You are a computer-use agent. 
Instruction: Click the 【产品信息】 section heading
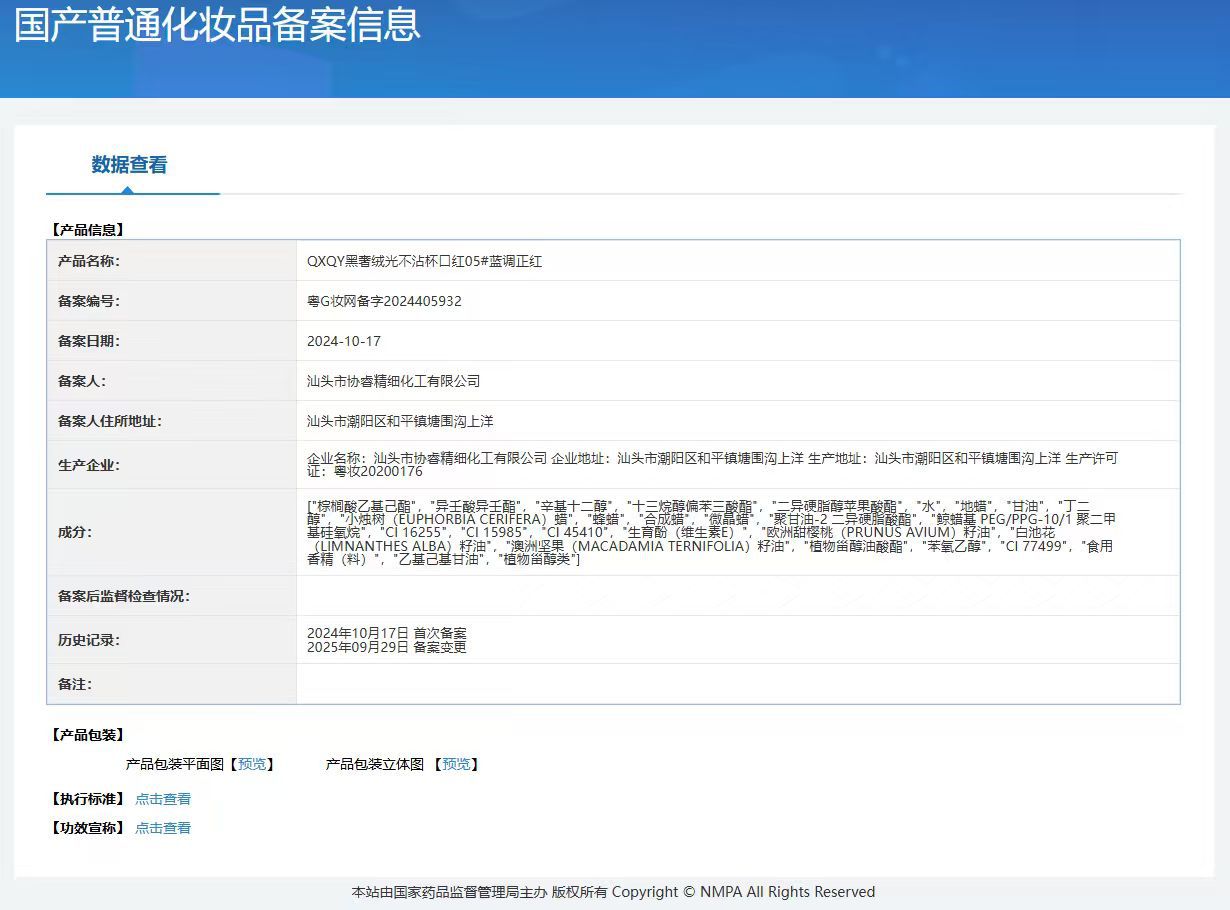(x=88, y=230)
